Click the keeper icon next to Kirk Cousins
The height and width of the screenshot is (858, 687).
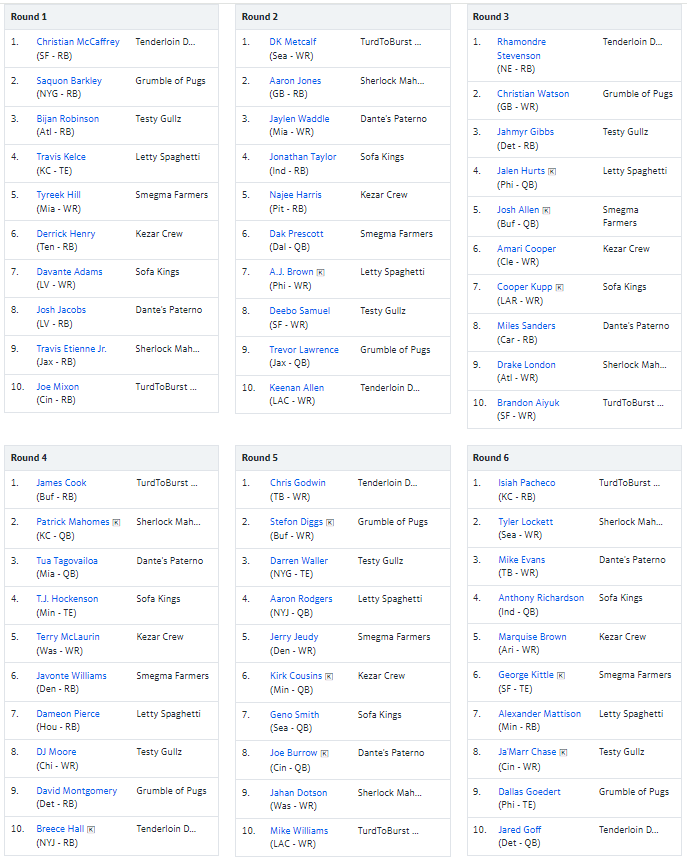click(x=329, y=676)
